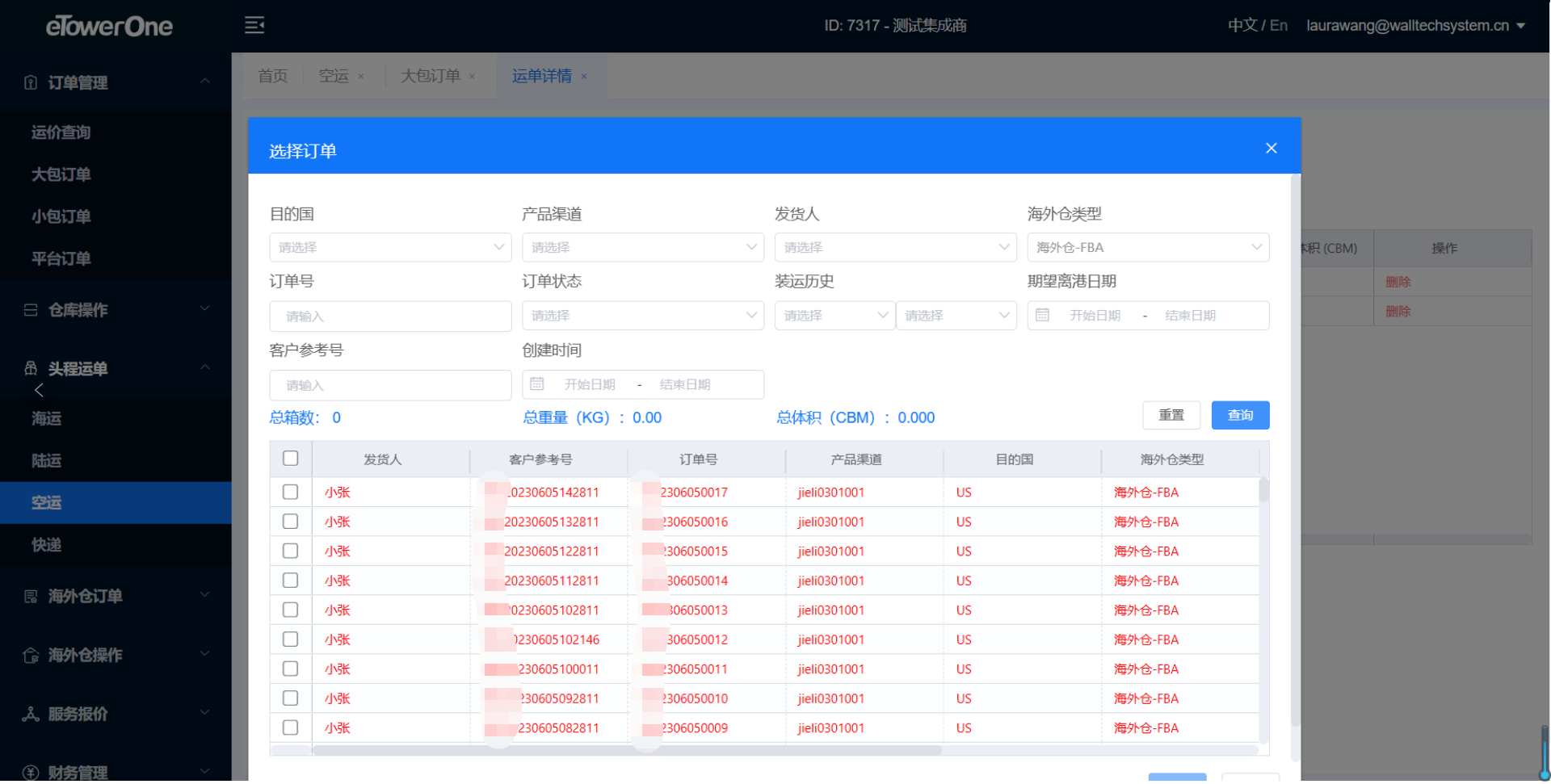Switch to the 空运 page tab

click(x=334, y=76)
